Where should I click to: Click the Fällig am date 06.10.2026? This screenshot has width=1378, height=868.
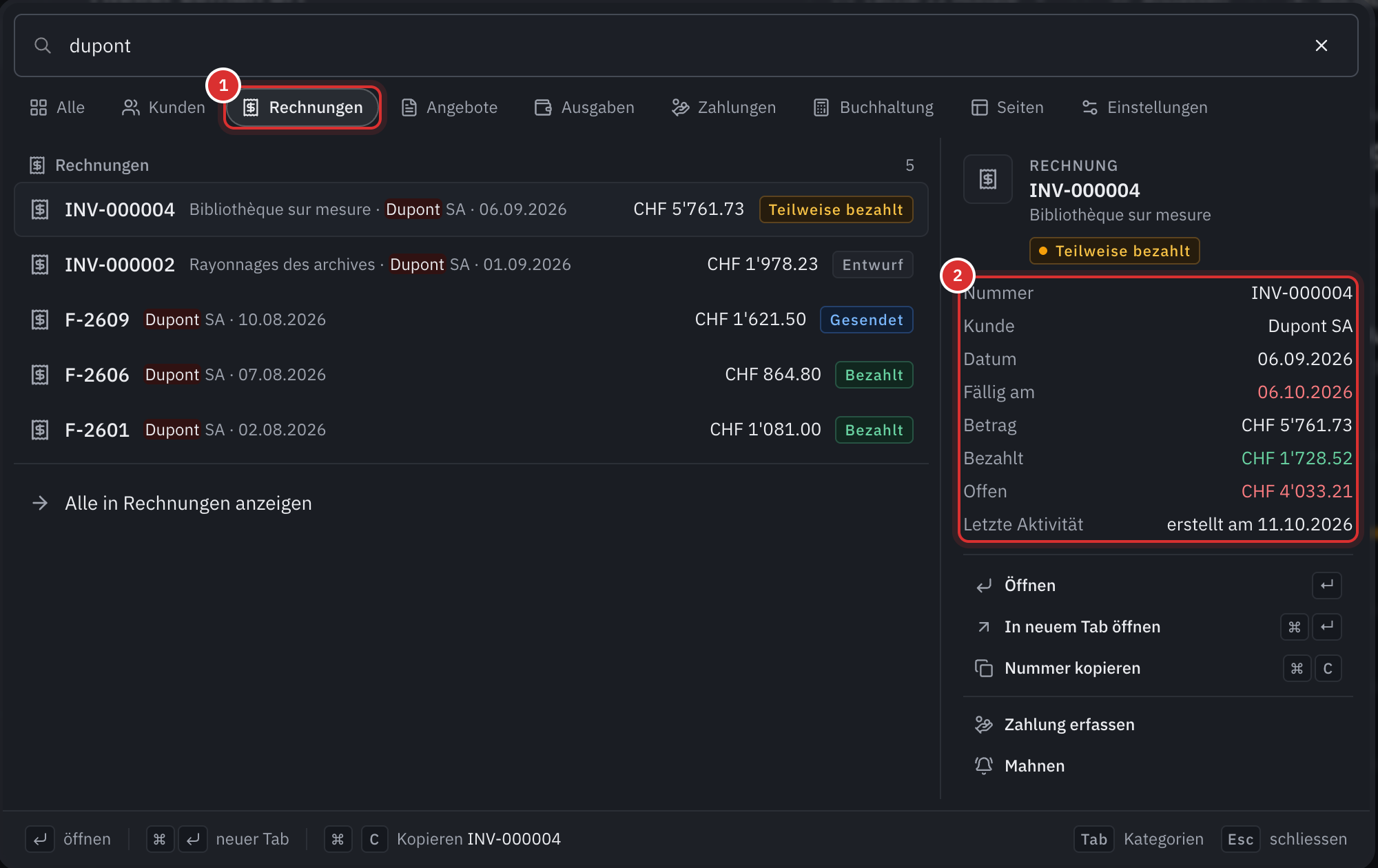(x=1304, y=392)
